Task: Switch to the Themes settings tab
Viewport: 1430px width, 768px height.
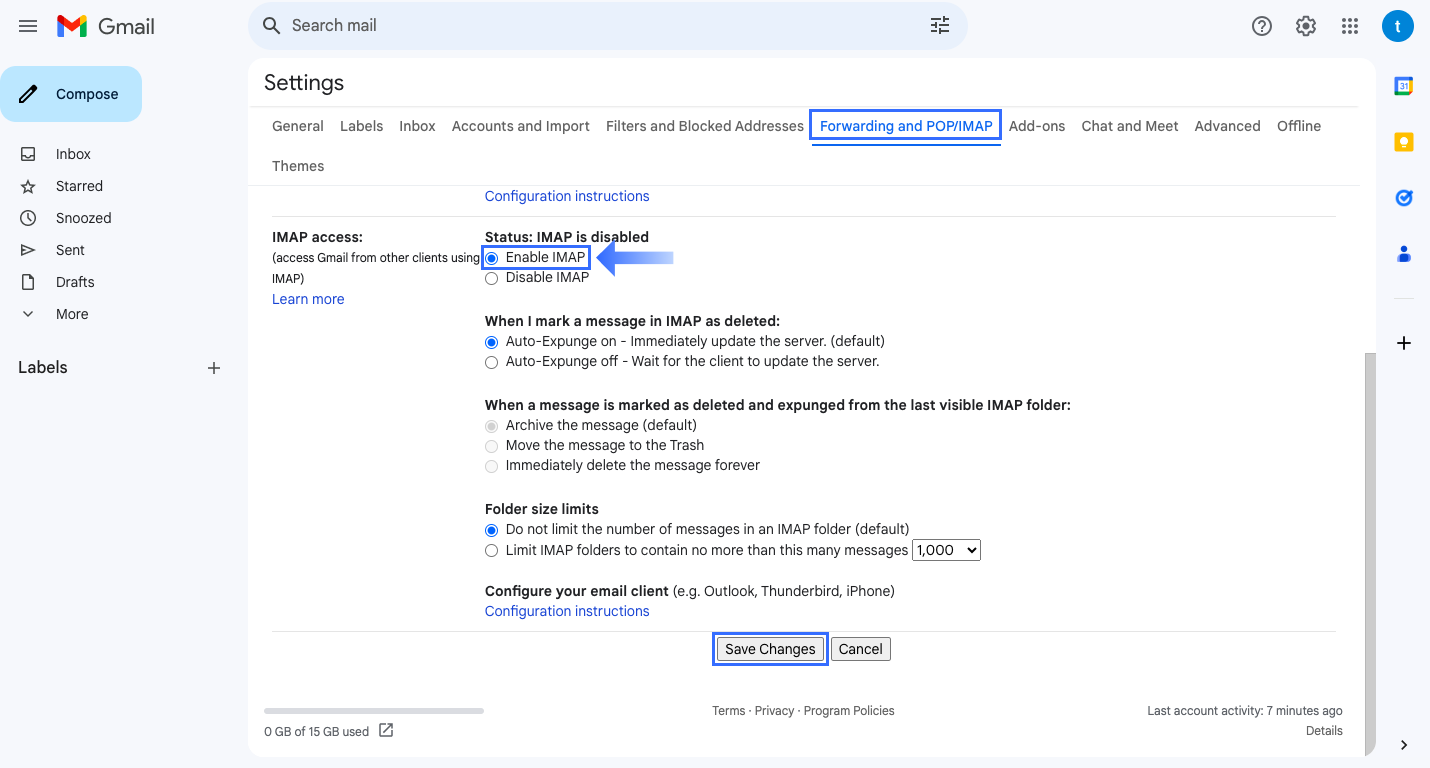Action: pos(297,166)
